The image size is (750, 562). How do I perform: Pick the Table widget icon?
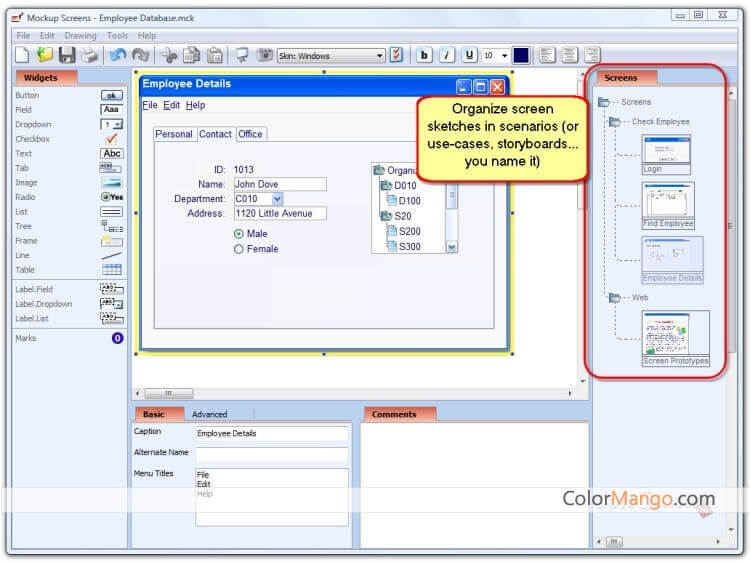pos(111,270)
